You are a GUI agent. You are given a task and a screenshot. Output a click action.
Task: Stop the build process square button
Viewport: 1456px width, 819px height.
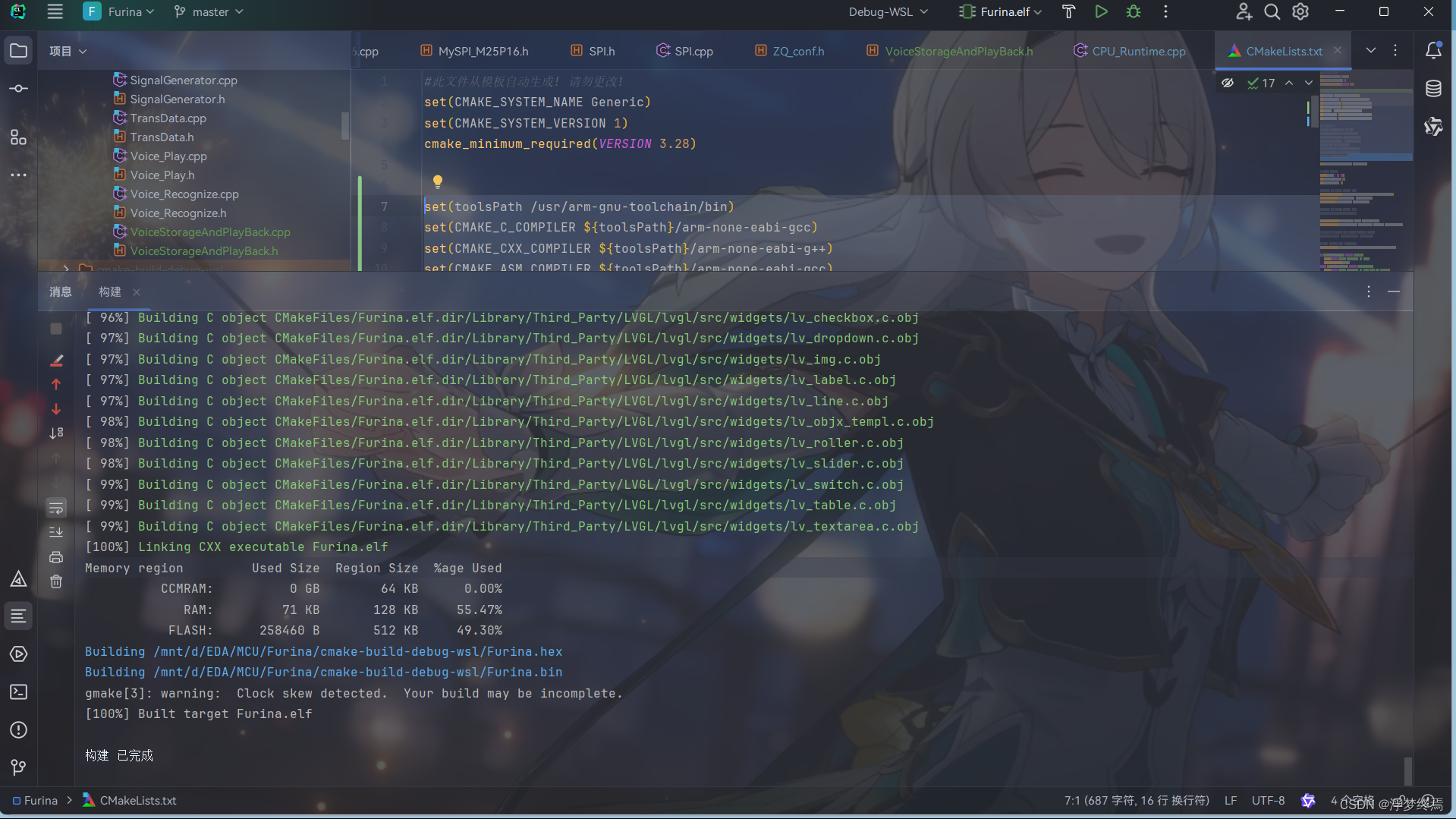pyautogui.click(x=56, y=329)
